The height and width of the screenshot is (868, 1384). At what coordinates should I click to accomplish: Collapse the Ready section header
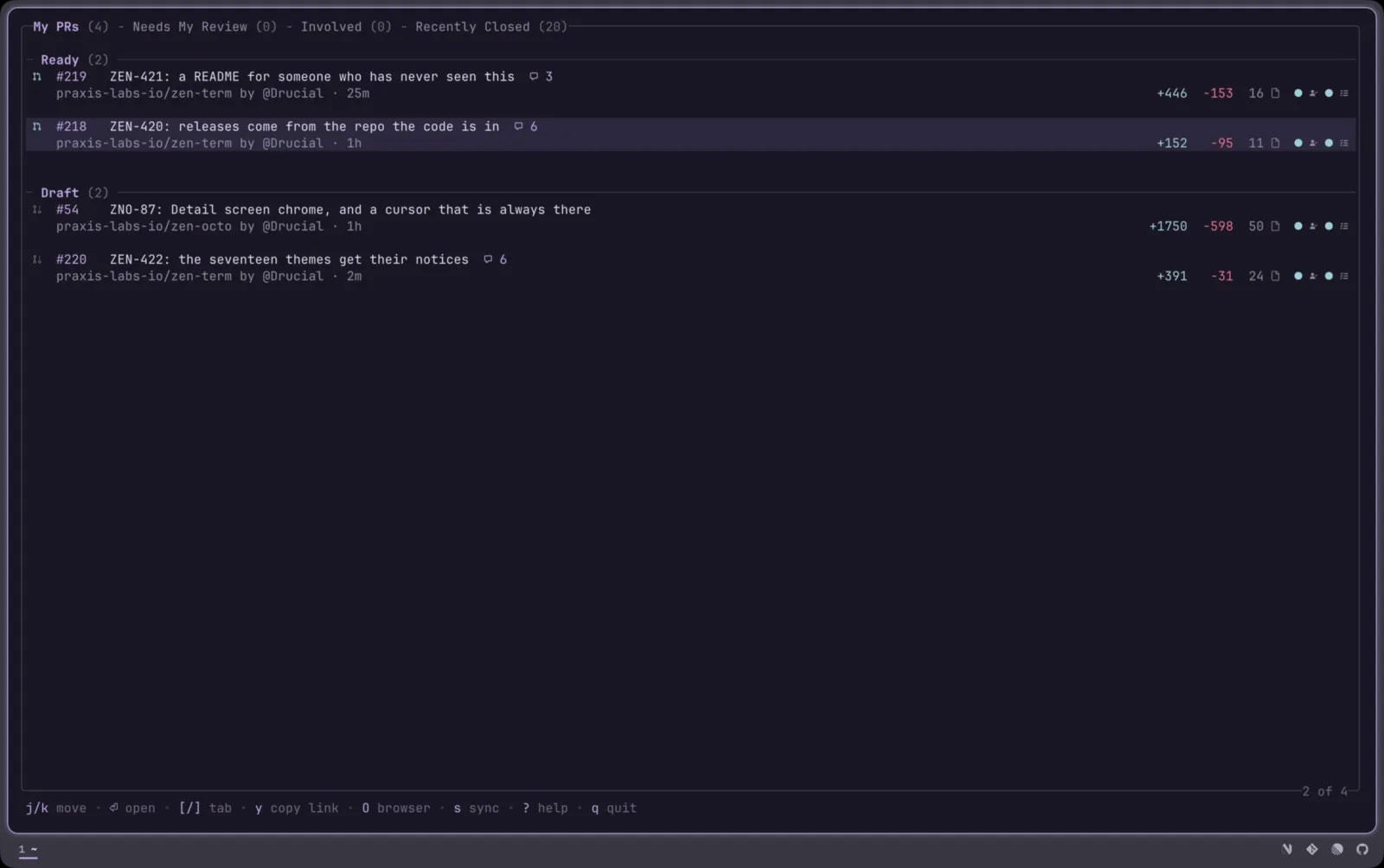74,61
